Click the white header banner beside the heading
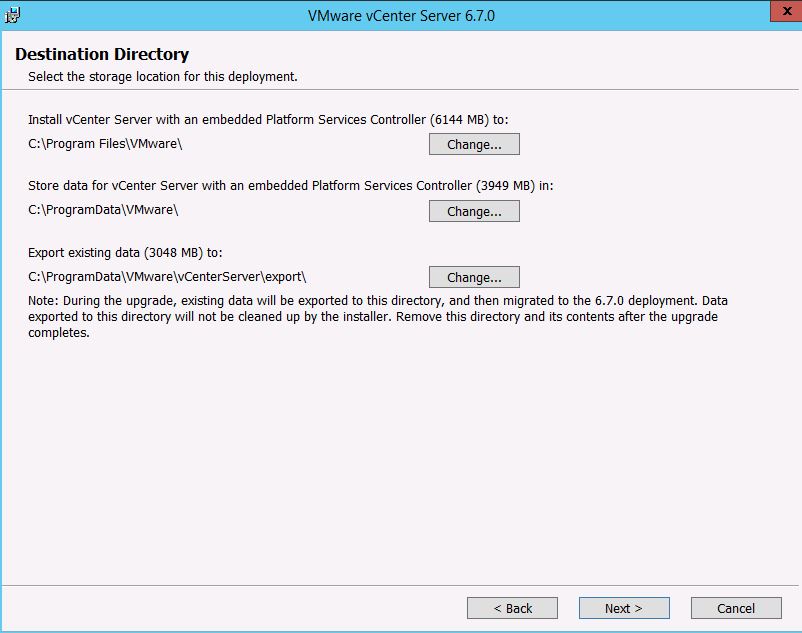 click(550, 62)
